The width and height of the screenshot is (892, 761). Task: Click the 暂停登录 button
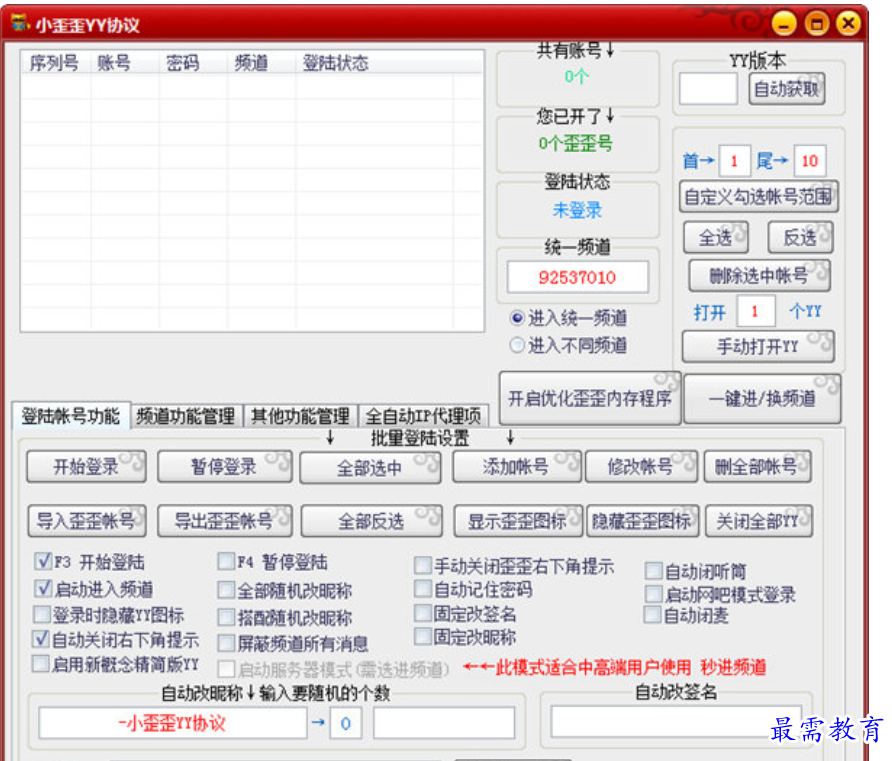(225, 467)
